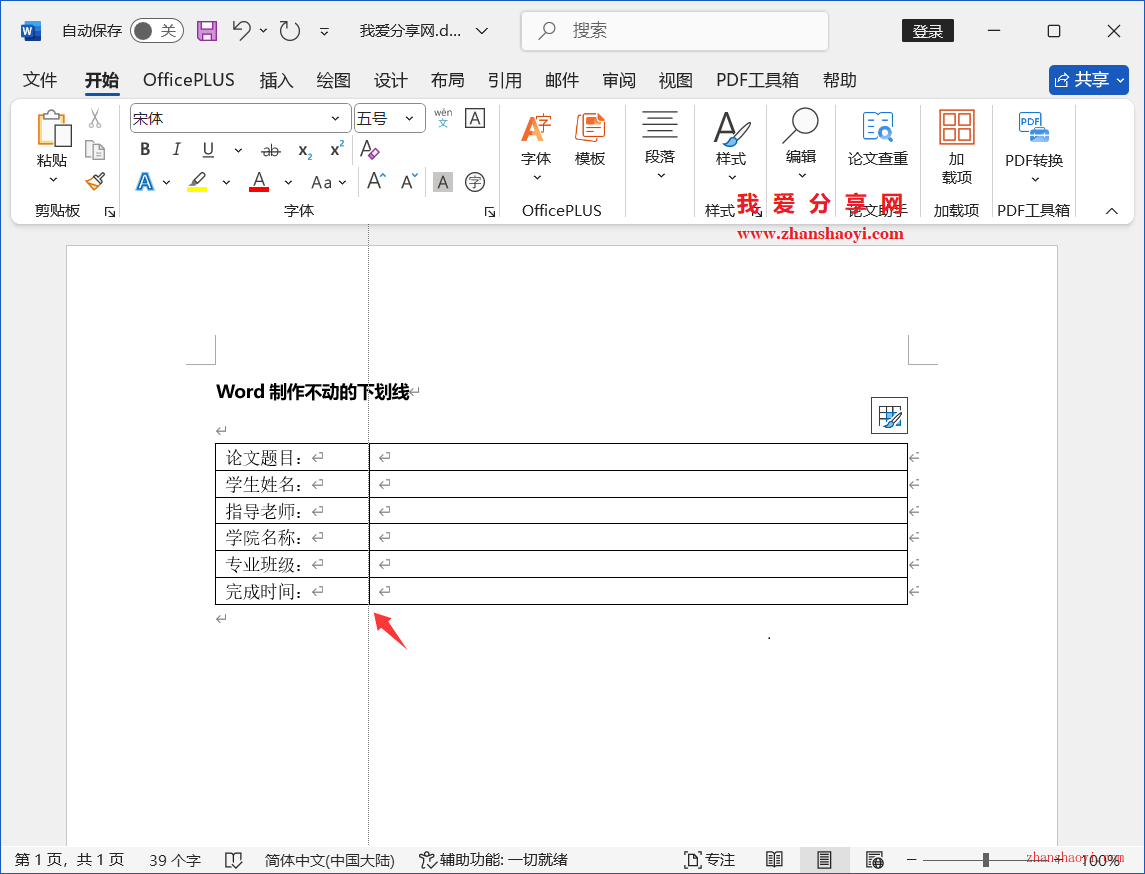Apply red font color button
Viewport: 1145px width, 874px height.
[x=259, y=182]
